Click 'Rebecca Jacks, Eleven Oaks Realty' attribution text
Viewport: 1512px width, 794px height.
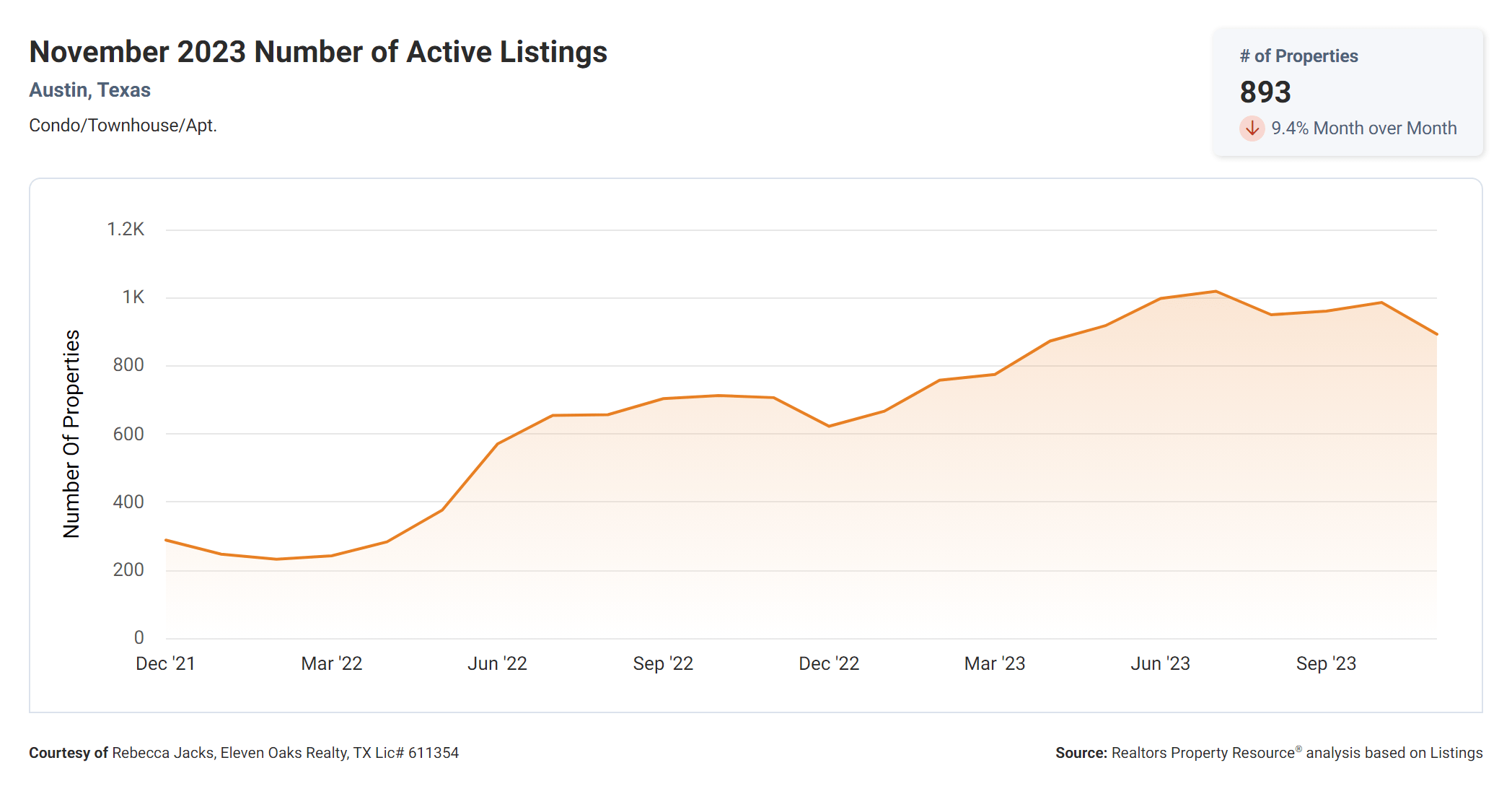[230, 753]
